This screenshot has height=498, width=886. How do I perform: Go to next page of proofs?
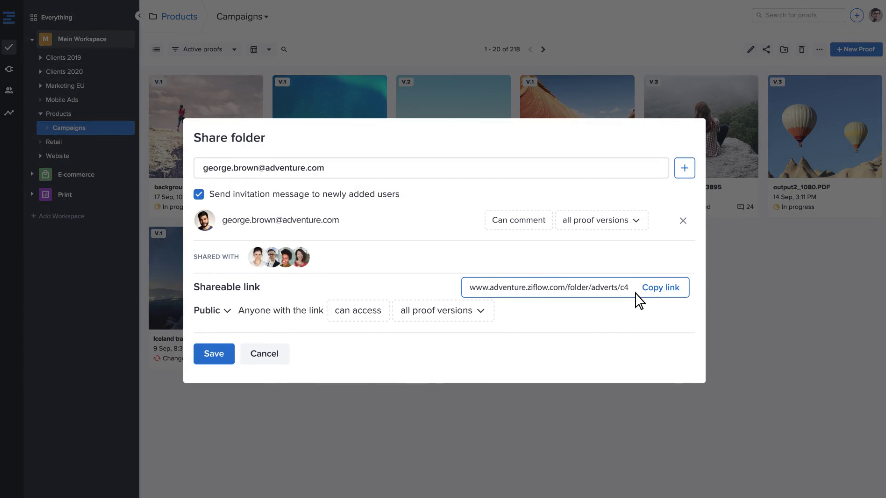click(543, 49)
